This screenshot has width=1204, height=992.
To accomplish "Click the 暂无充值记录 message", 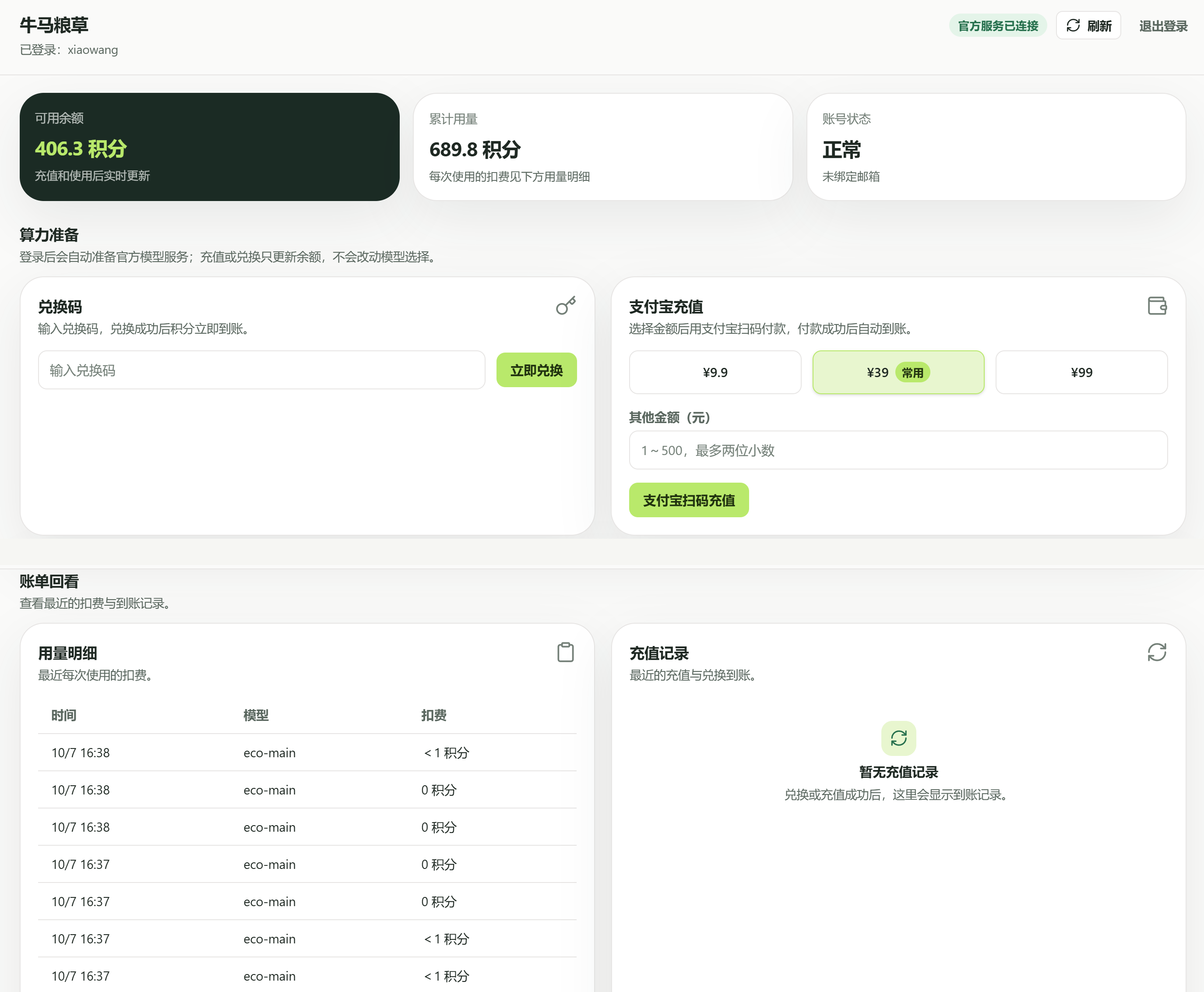I will (898, 772).
